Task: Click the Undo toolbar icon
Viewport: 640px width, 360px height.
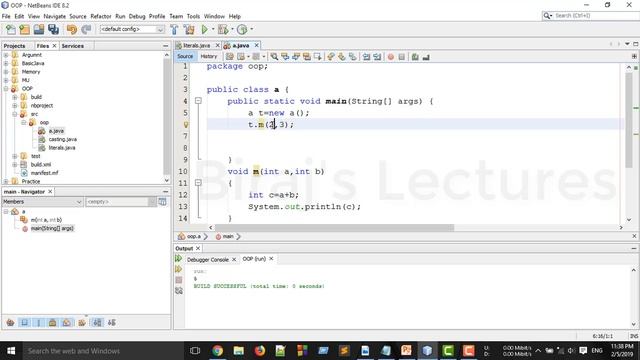Action: [x=71, y=29]
